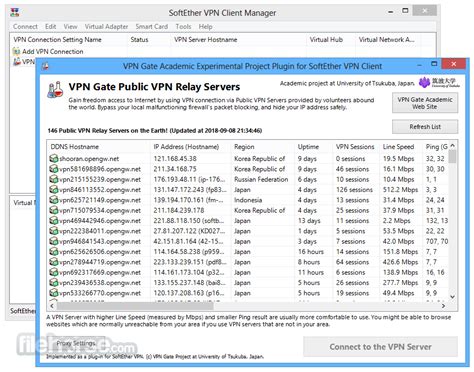Viewport: 474px width, 372px height.
Task: Click the Refresh List button
Action: (425, 127)
